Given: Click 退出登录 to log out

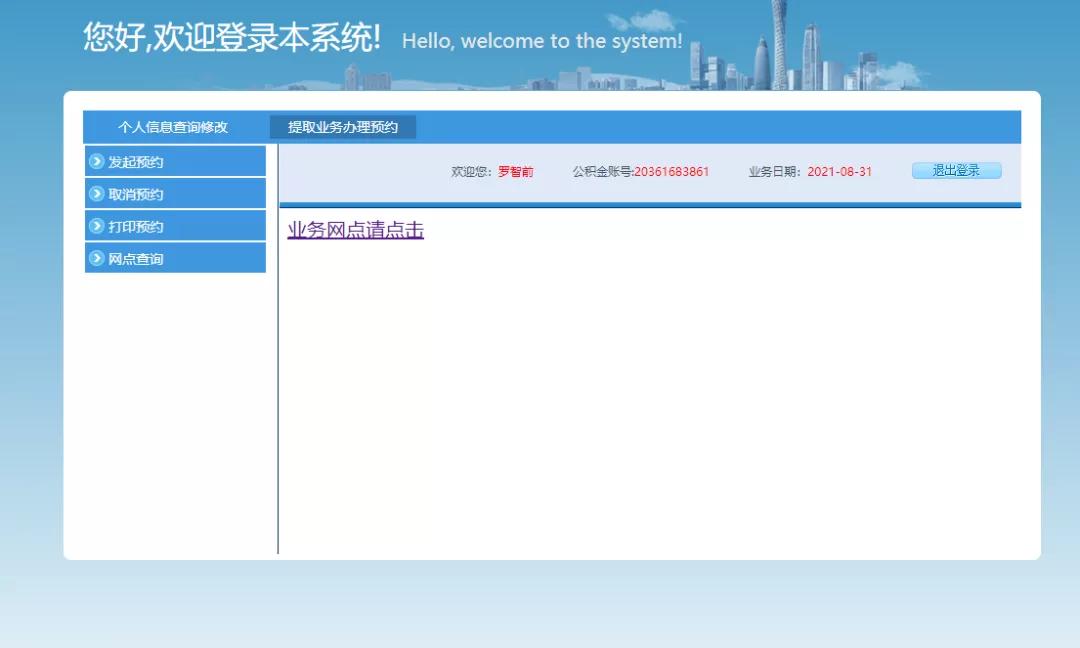Looking at the screenshot, I should tap(955, 170).
